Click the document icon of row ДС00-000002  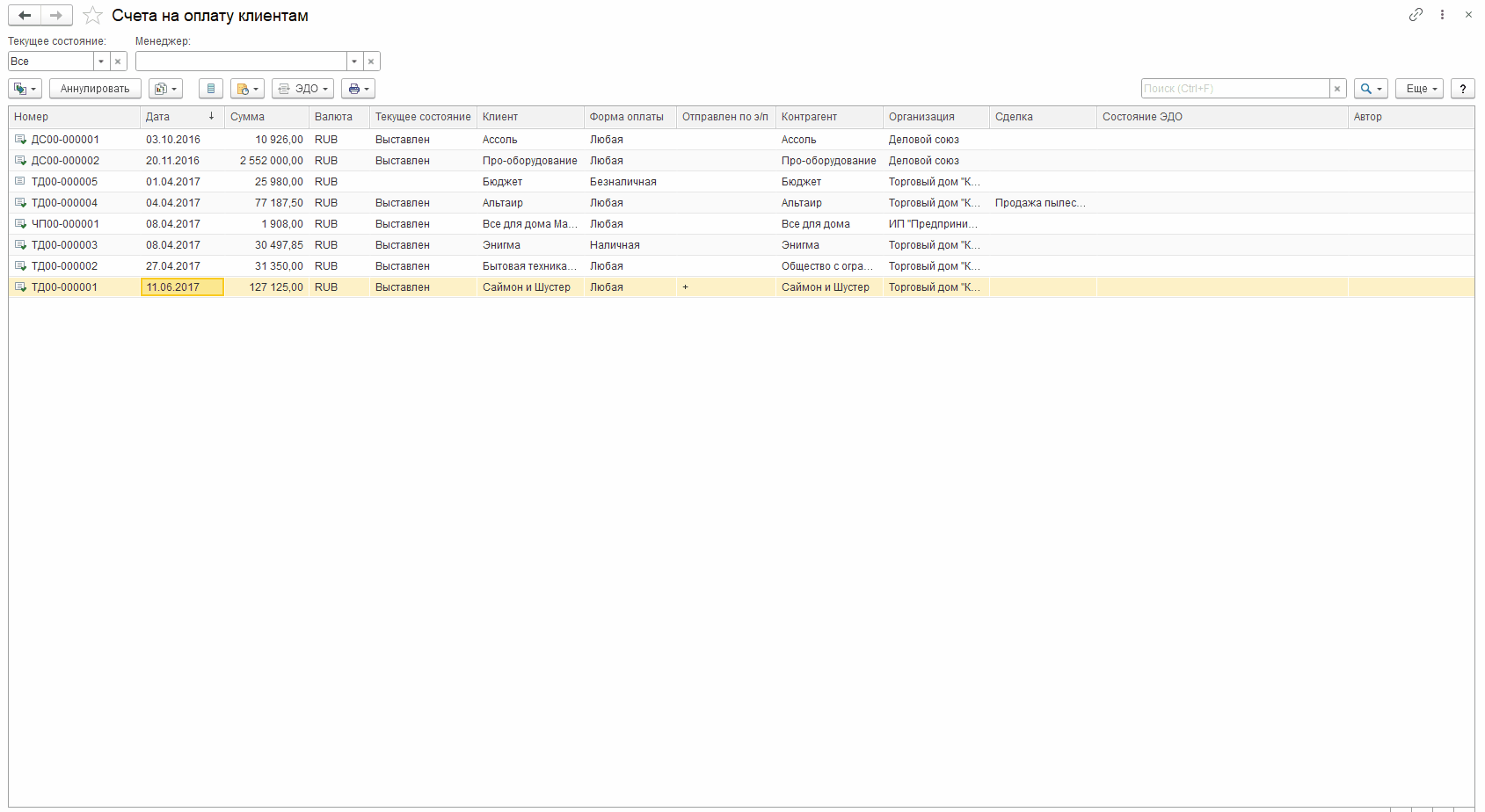tap(20, 161)
